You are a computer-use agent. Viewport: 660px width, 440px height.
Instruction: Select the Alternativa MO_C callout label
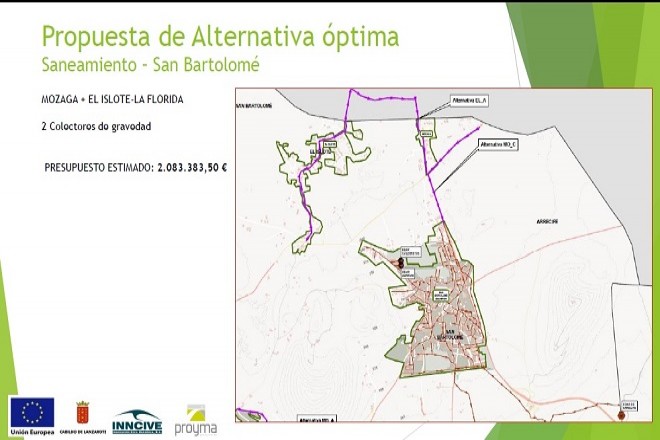[498, 144]
